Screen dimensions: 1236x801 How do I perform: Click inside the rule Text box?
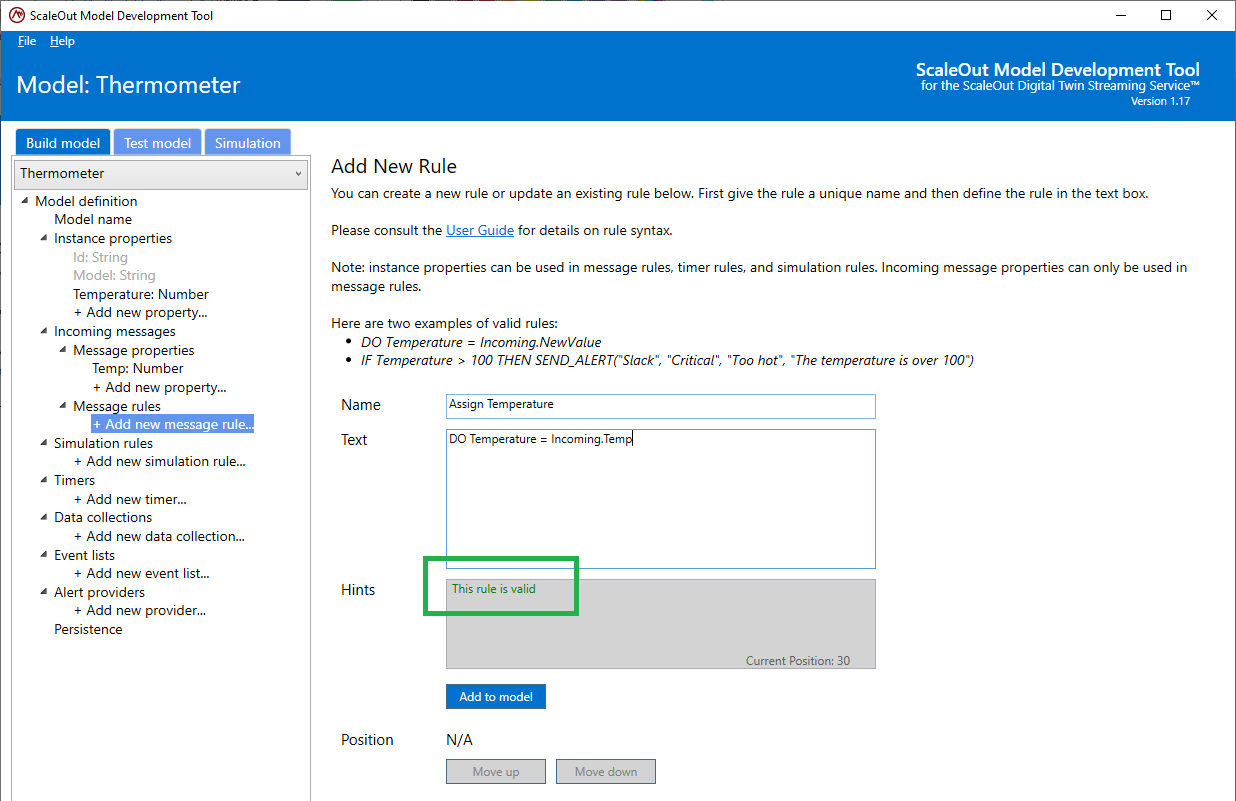660,499
